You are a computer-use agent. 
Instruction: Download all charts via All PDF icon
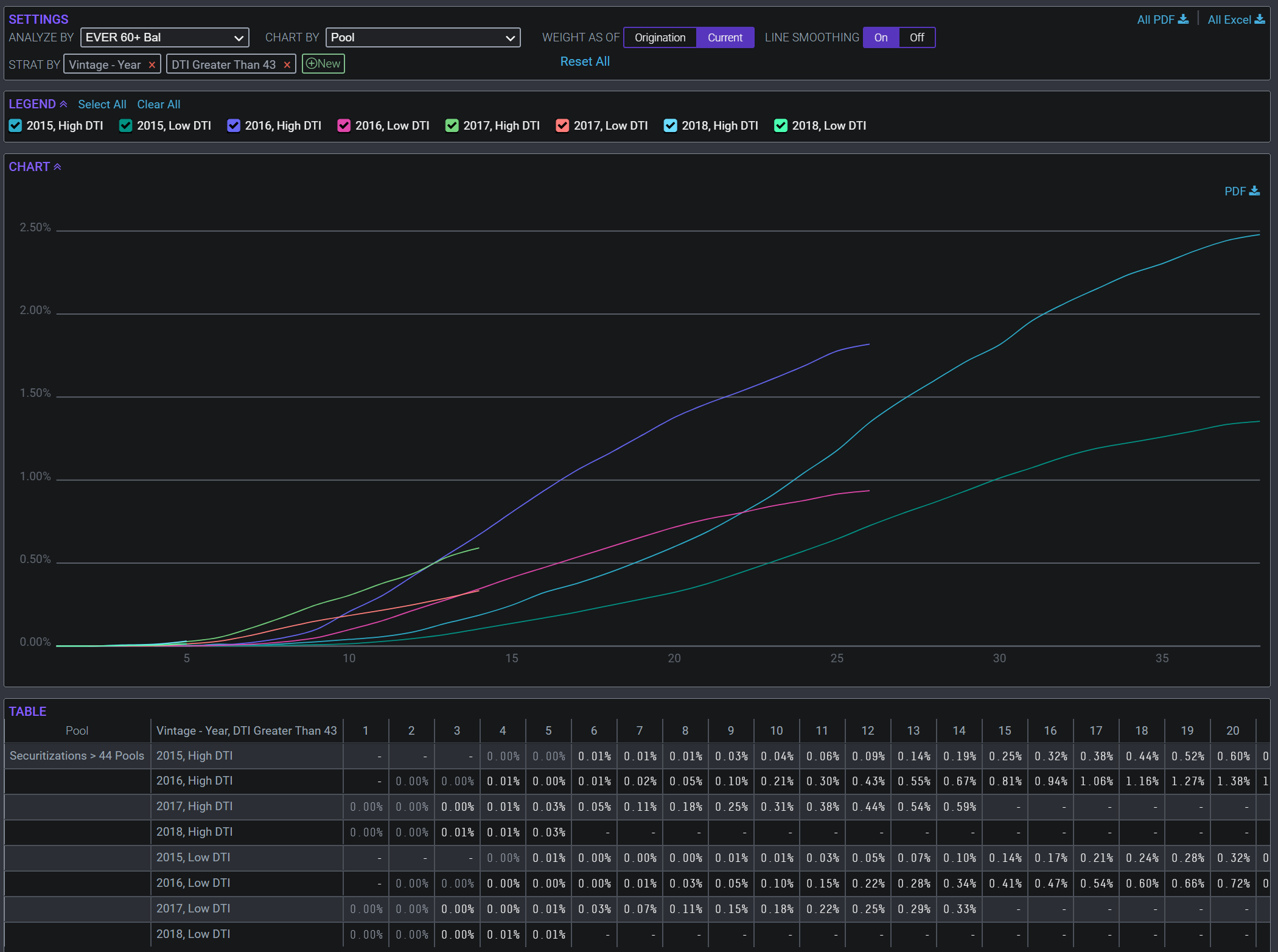click(x=1182, y=19)
